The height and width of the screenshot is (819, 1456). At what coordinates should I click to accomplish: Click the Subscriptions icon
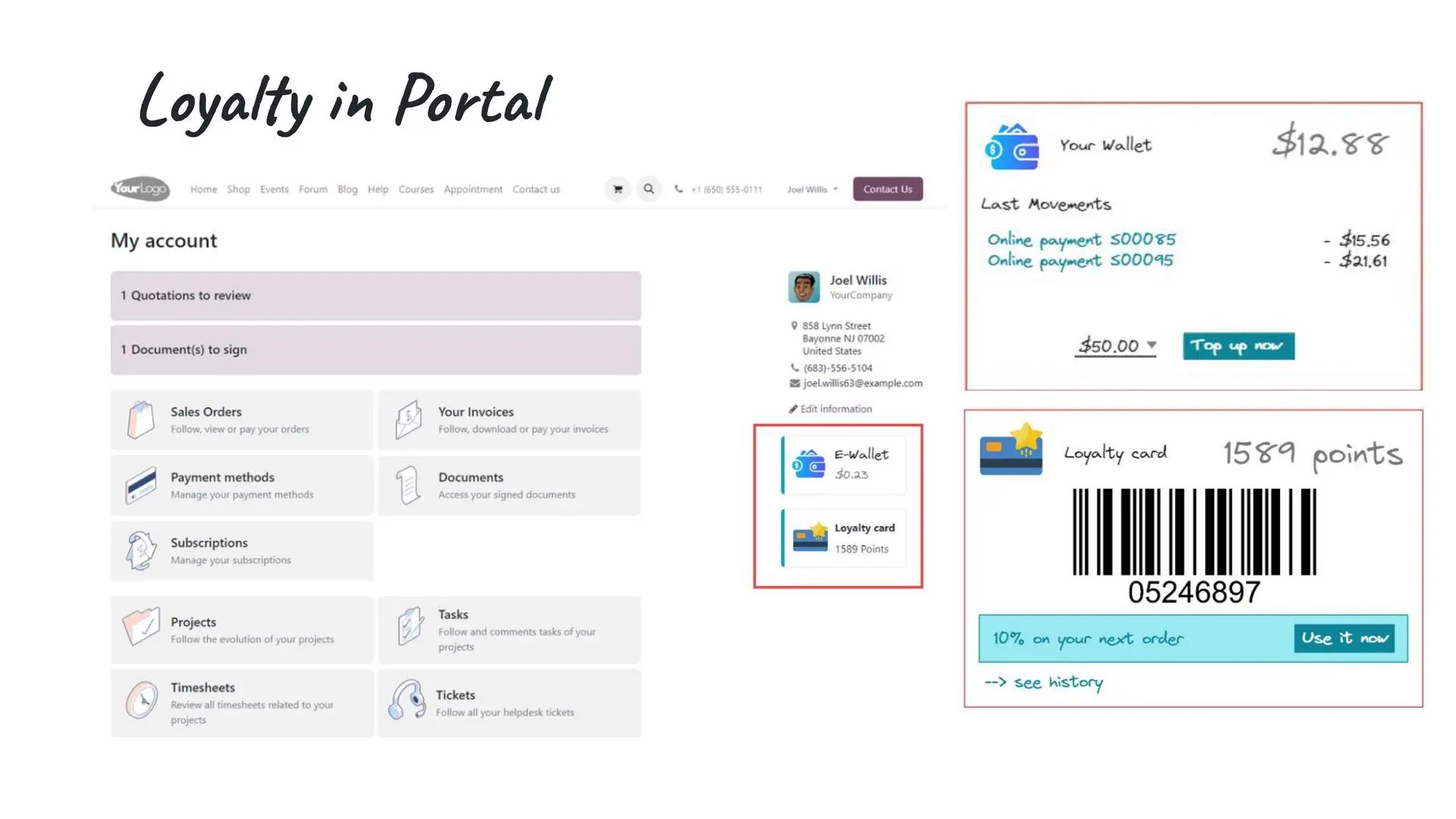pyautogui.click(x=141, y=551)
